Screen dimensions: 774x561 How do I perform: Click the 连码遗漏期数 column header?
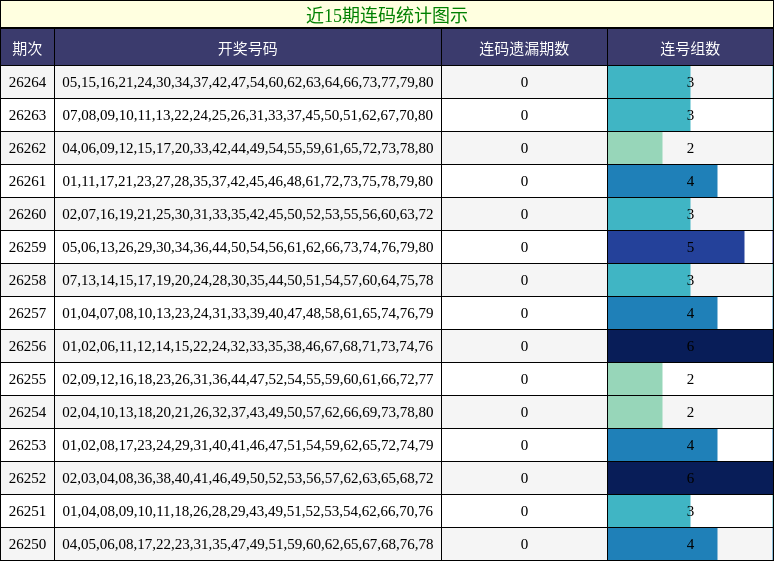click(524, 48)
